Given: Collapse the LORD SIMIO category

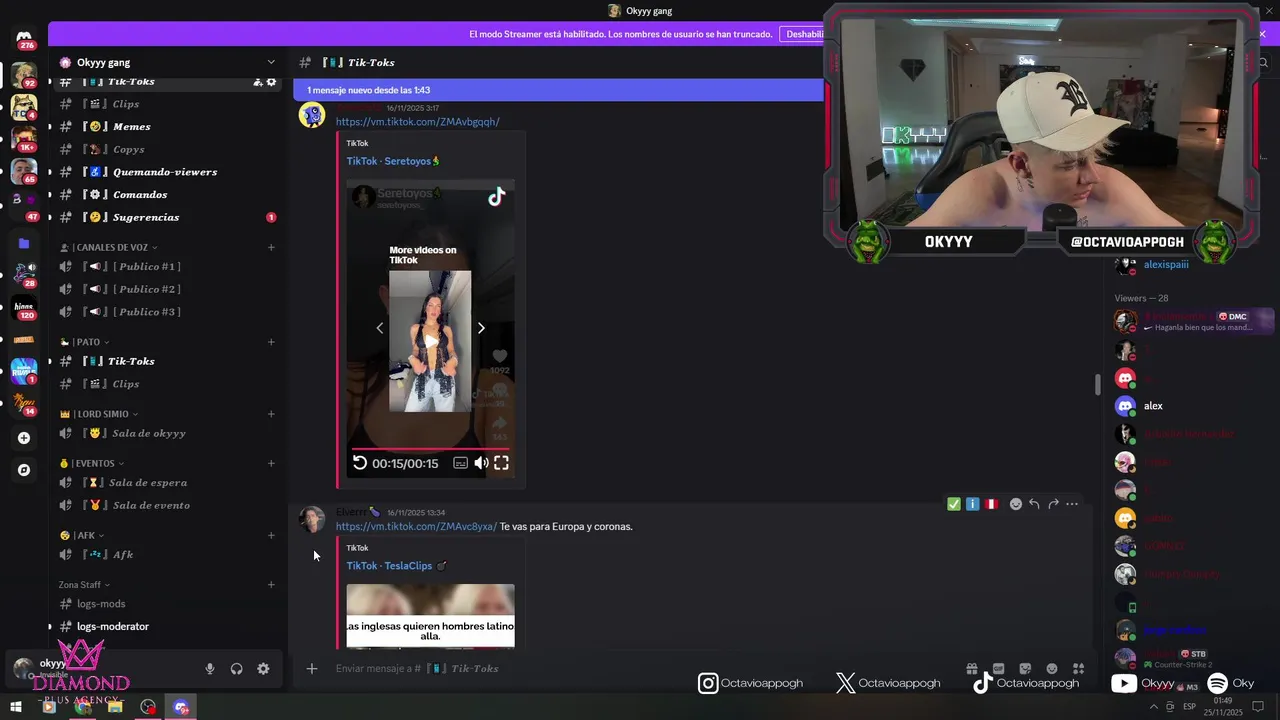Looking at the screenshot, I should (99, 414).
